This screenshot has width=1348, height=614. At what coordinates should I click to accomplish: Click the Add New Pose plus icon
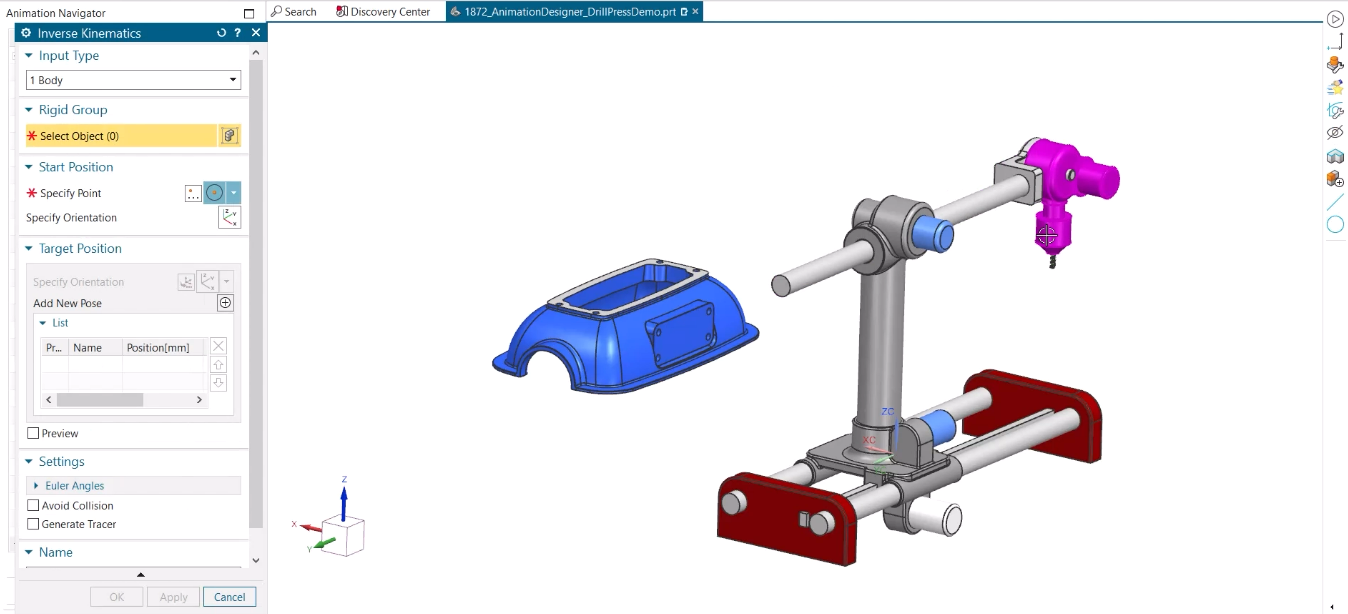coord(225,303)
